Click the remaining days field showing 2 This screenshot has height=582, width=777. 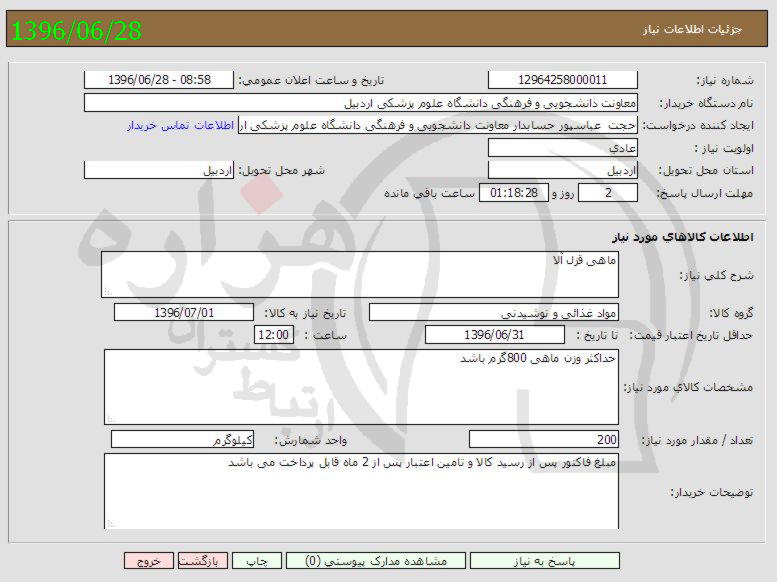608,192
